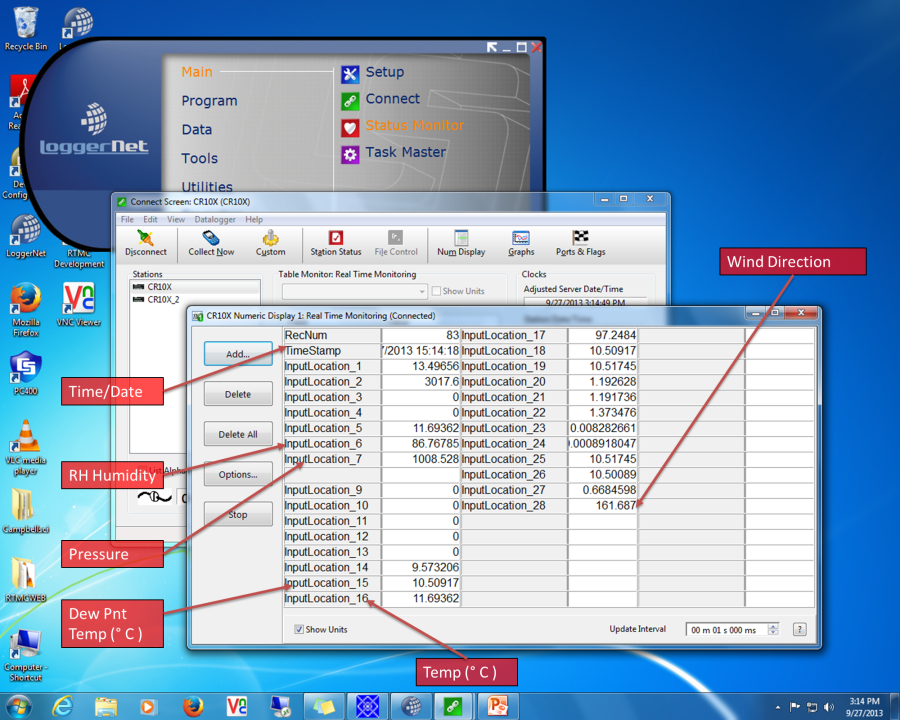This screenshot has height=720, width=900.
Task: Open the Custom collection tool
Action: [270, 243]
